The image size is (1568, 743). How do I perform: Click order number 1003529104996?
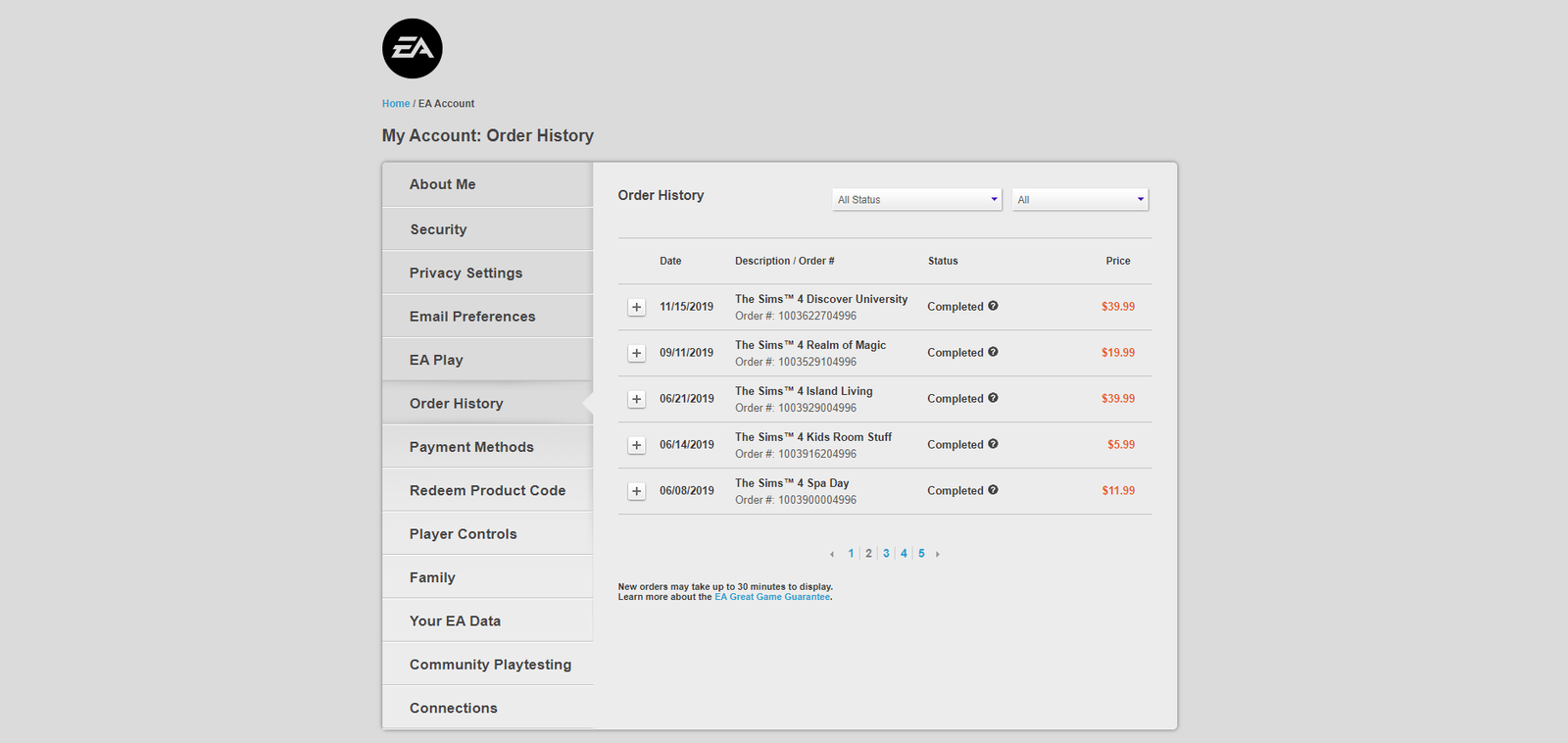click(817, 362)
